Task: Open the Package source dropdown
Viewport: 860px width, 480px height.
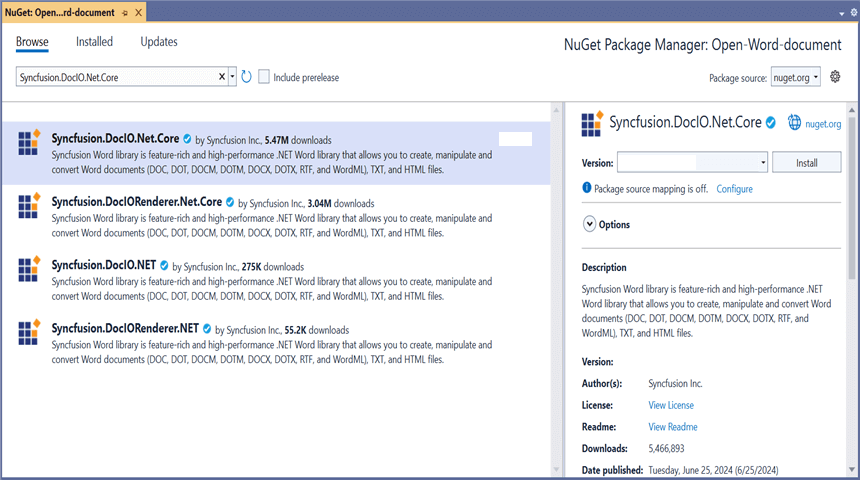Action: pyautogui.click(x=795, y=77)
